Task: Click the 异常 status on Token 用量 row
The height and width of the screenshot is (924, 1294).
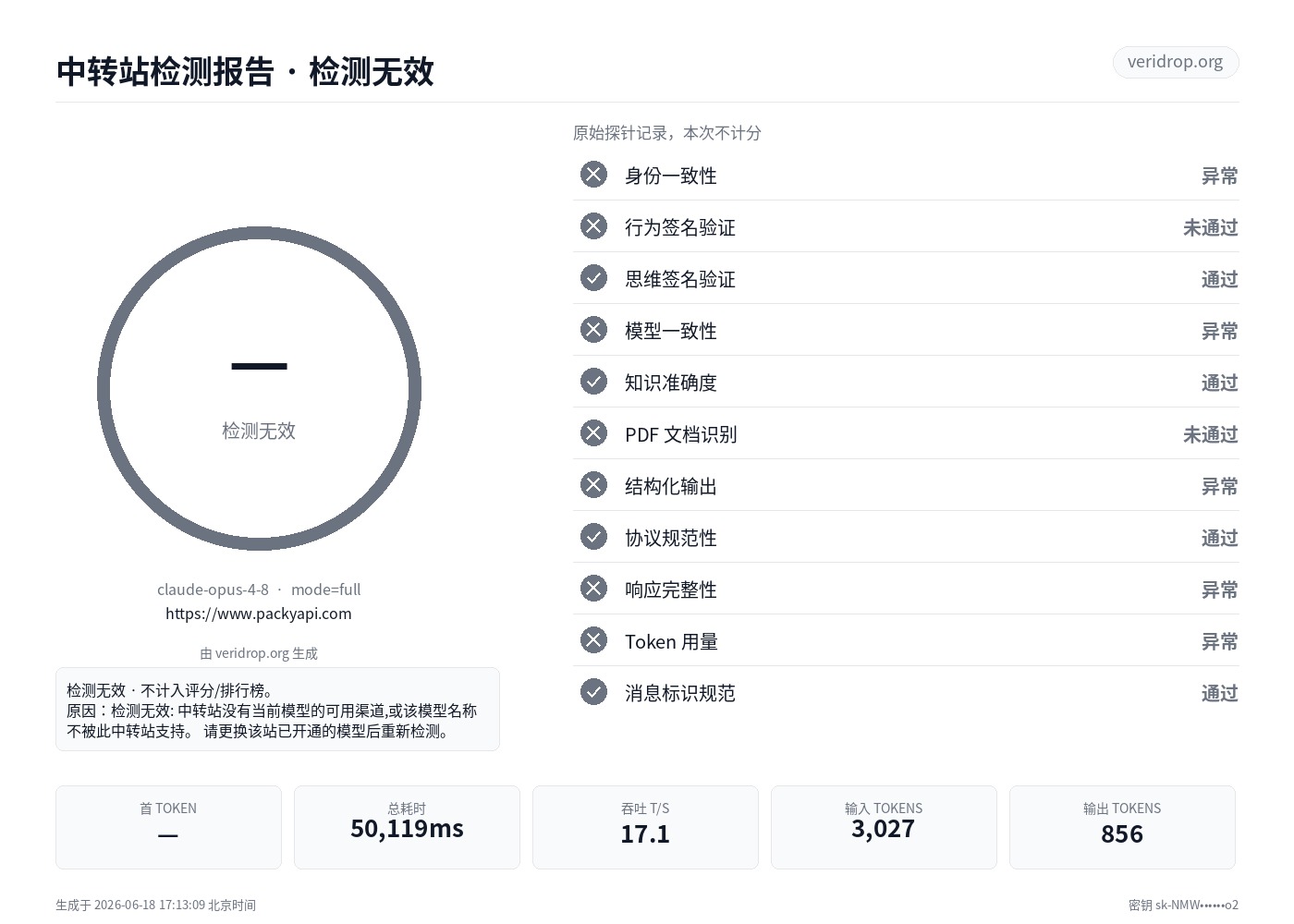Action: point(1219,641)
